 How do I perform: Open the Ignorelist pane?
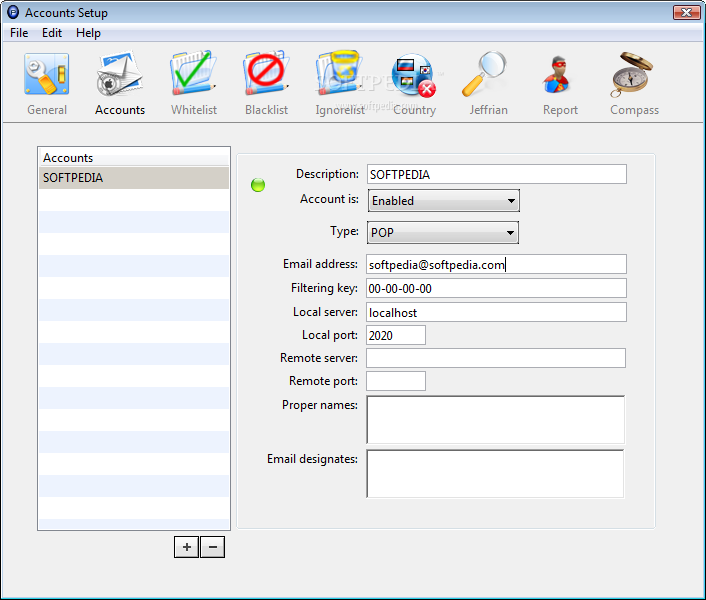340,84
